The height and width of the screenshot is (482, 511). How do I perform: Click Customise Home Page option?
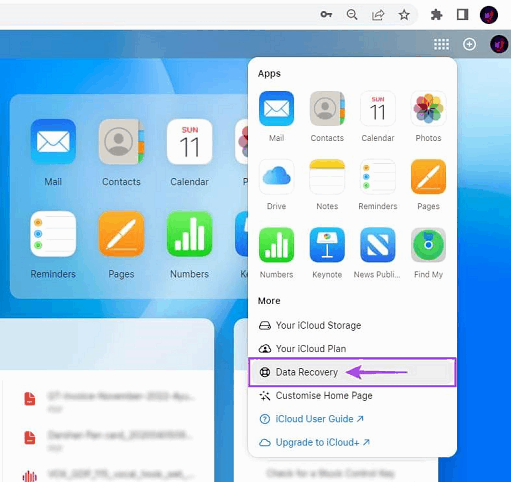[x=352, y=396]
